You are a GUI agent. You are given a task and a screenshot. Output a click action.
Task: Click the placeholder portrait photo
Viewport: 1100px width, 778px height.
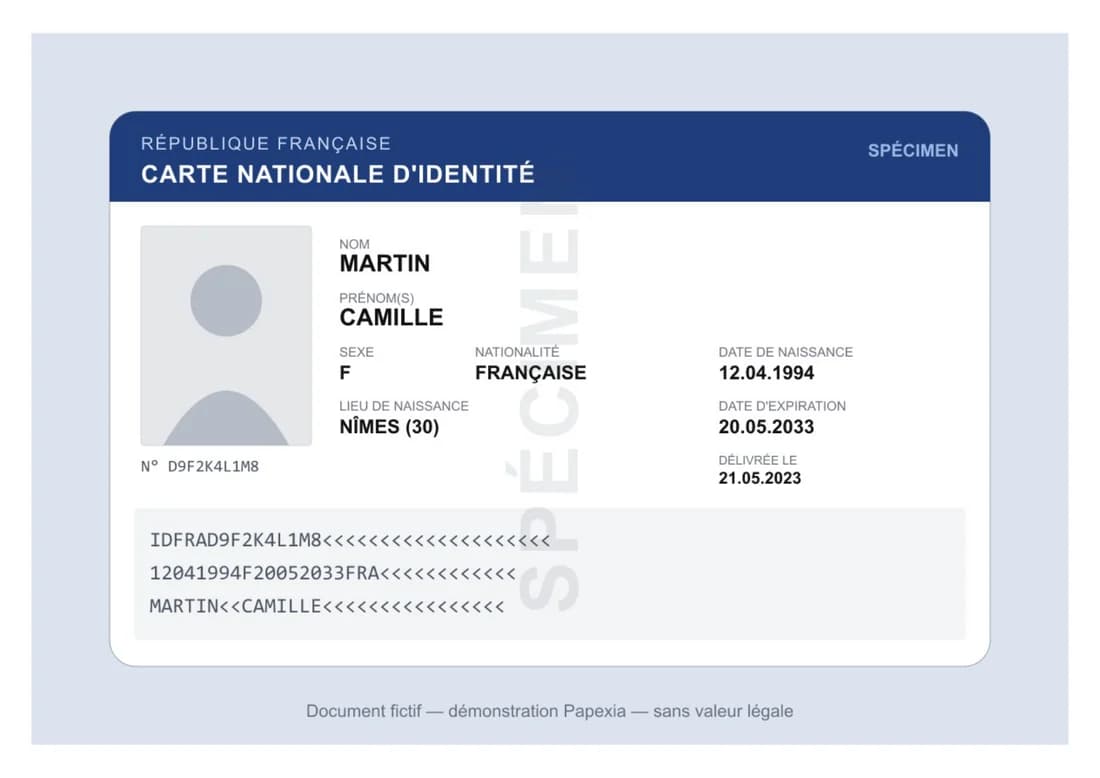click(226, 335)
